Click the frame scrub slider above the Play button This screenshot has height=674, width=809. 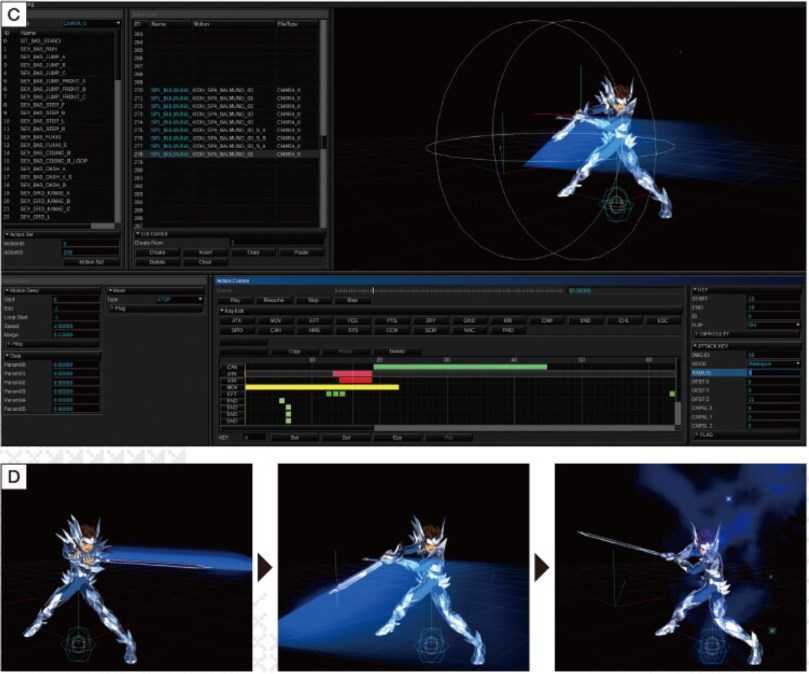click(449, 291)
